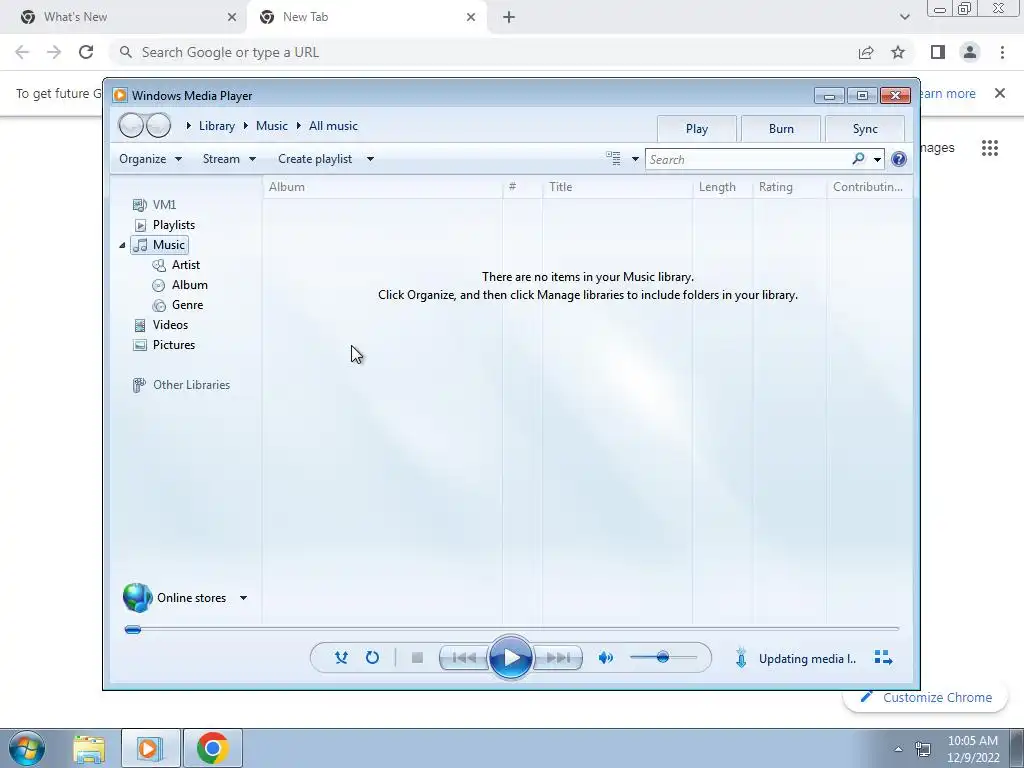
Task: Open the Organize menu
Action: pyautogui.click(x=150, y=159)
